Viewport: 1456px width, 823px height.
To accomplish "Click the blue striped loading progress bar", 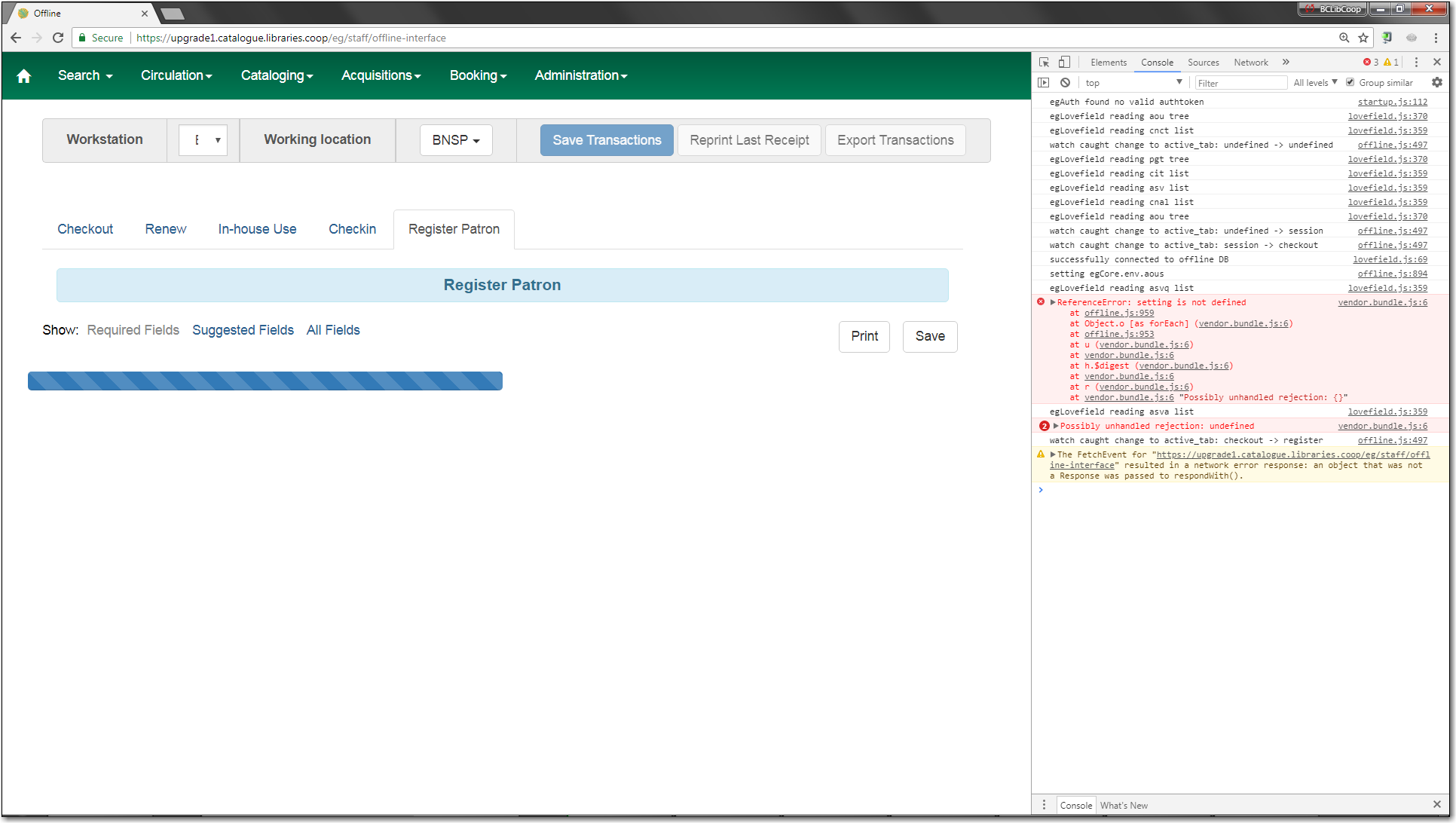I will pos(265,381).
